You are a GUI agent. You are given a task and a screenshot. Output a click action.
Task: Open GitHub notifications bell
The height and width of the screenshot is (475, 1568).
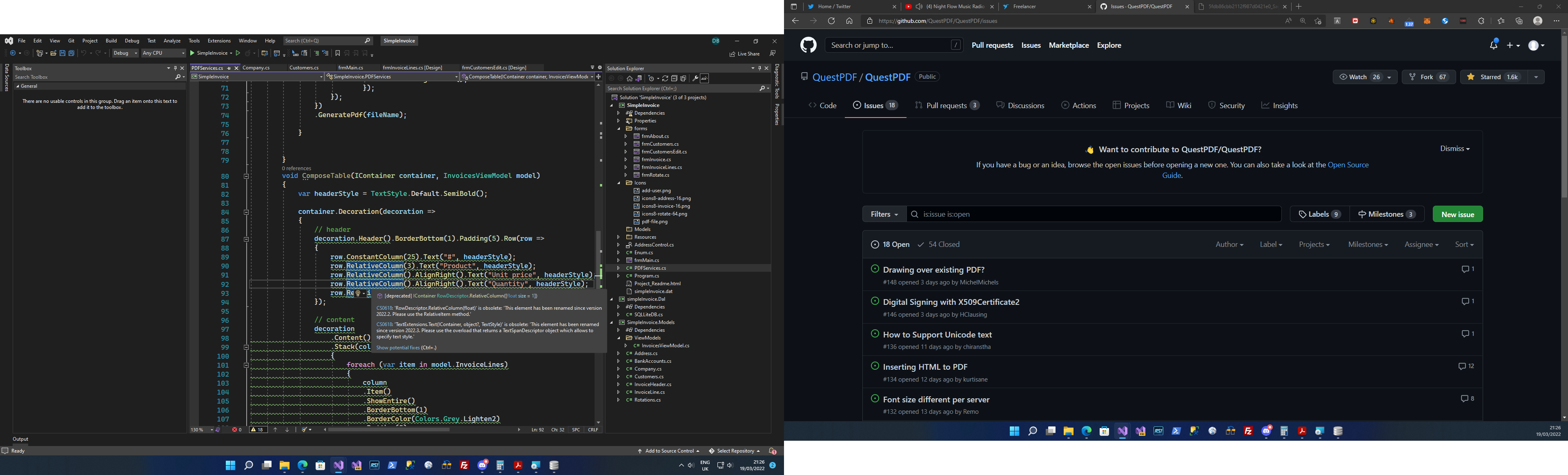(1493, 45)
